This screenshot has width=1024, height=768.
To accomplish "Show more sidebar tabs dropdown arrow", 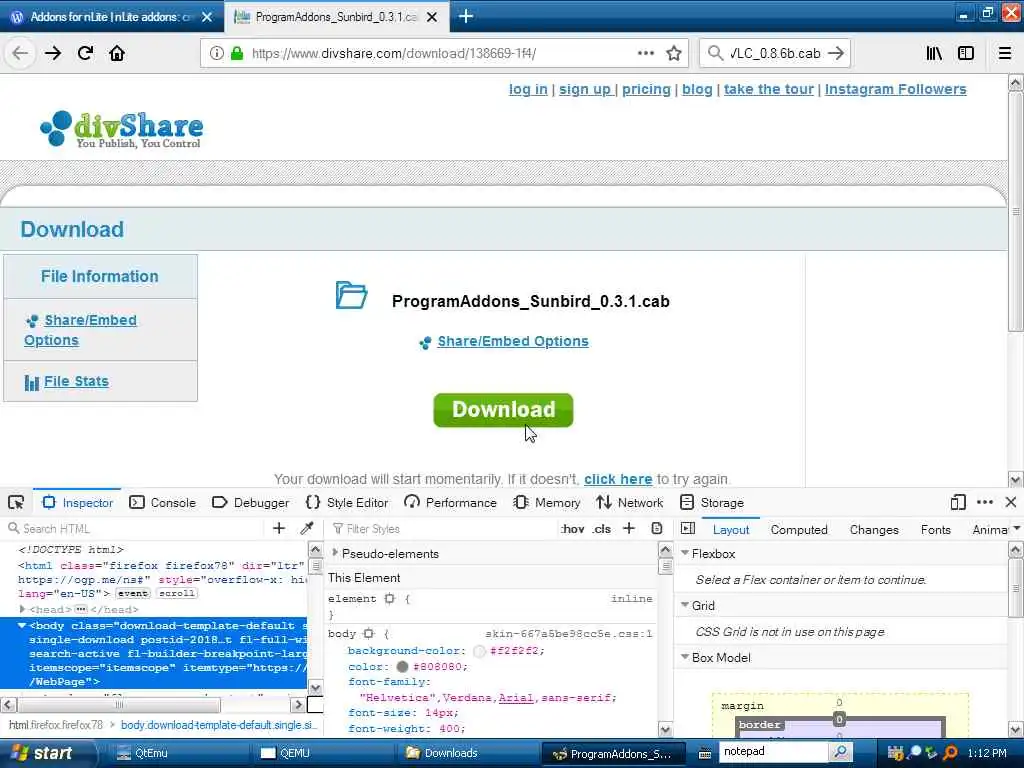I will [x=1016, y=528].
